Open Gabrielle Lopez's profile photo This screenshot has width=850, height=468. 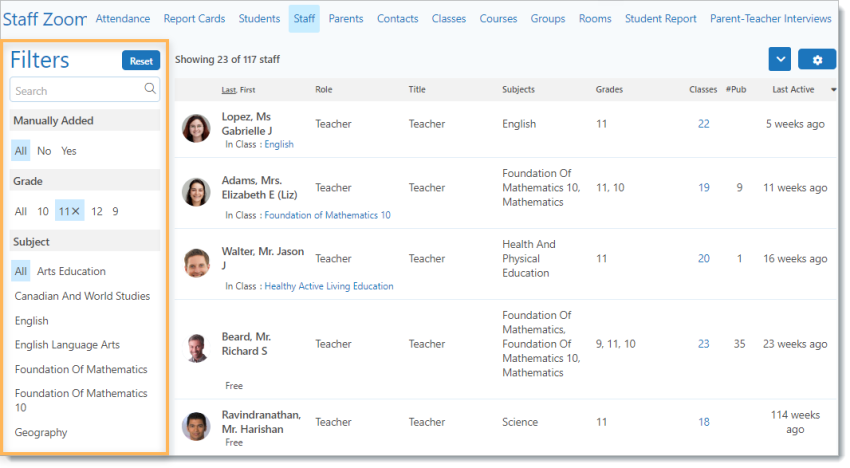click(196, 128)
